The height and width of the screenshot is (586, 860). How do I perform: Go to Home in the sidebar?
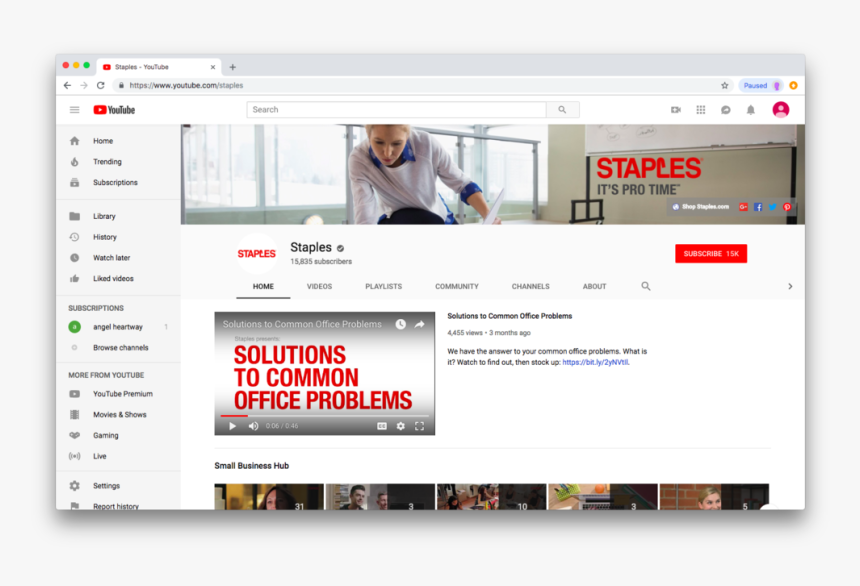[118, 141]
